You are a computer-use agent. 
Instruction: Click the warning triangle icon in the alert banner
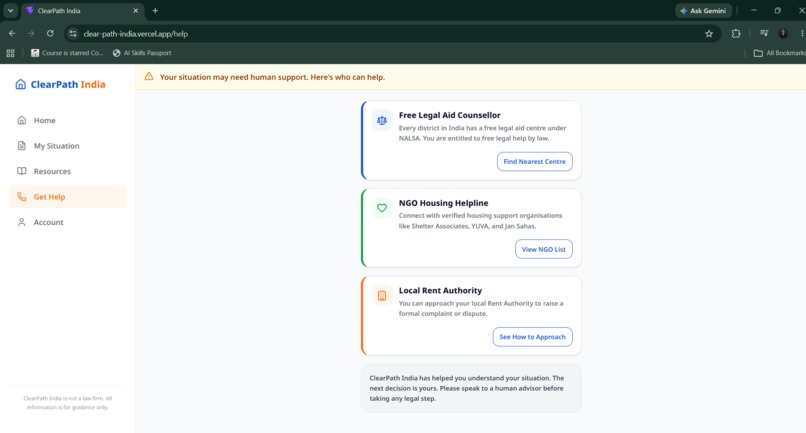(x=149, y=77)
